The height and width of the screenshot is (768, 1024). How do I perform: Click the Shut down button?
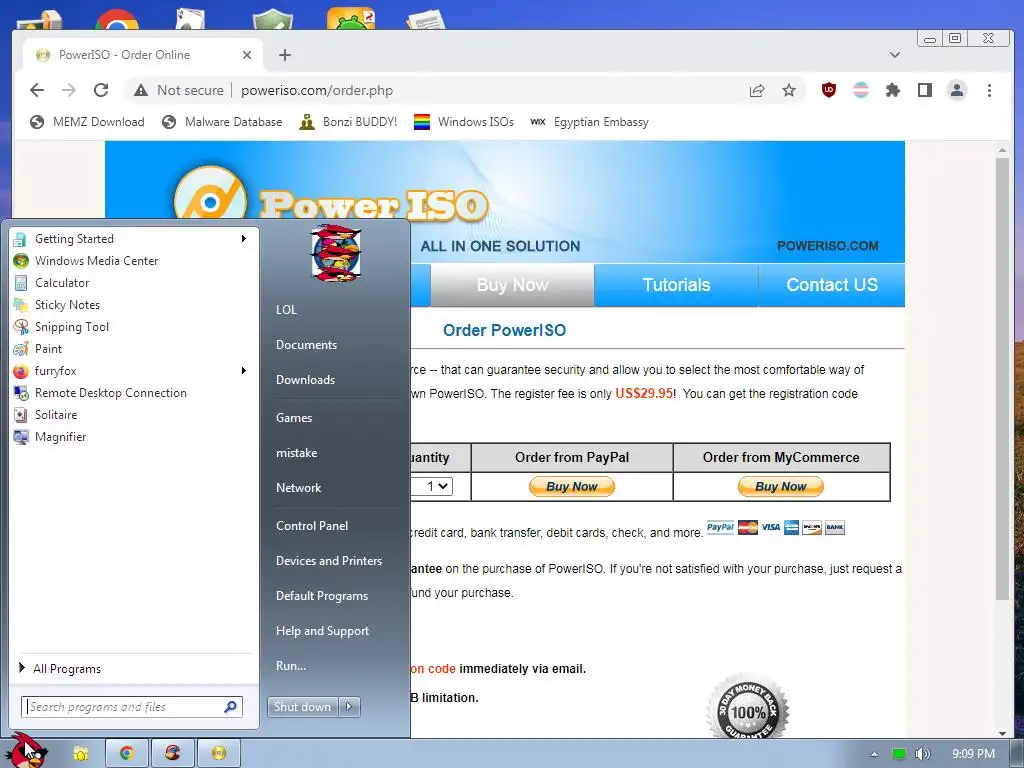pyautogui.click(x=302, y=707)
